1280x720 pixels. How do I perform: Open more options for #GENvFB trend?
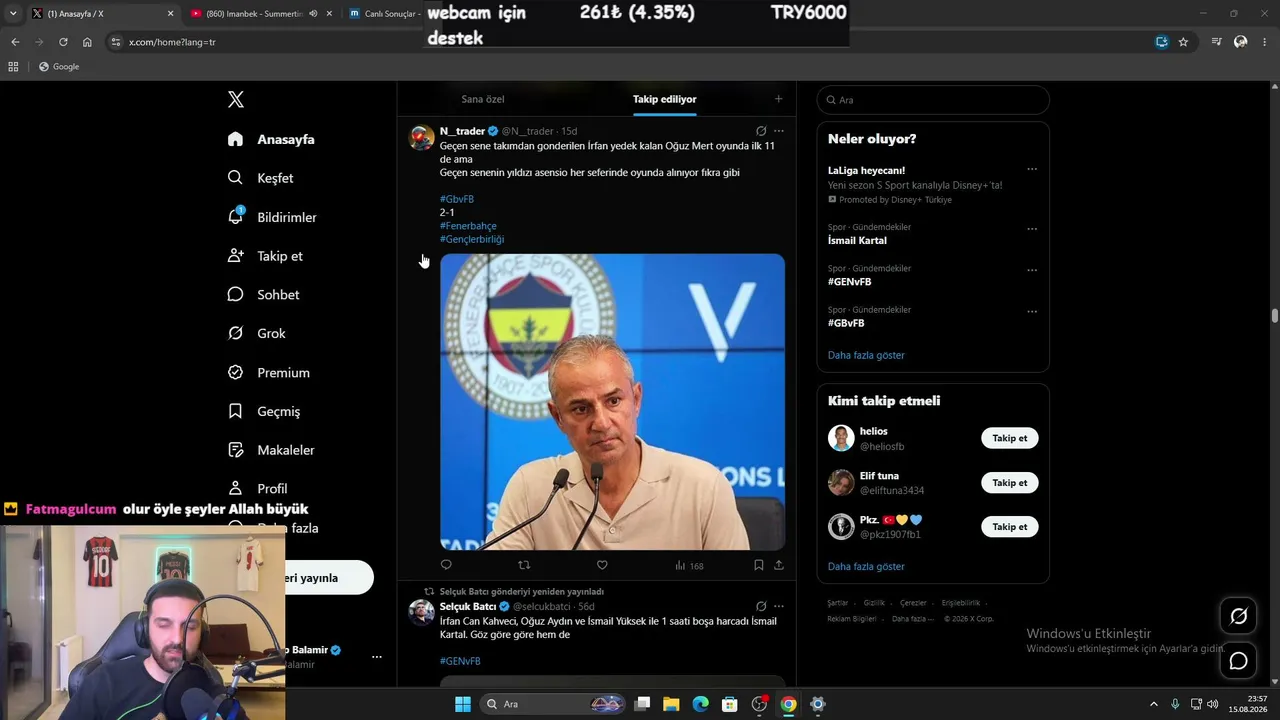(x=1032, y=270)
